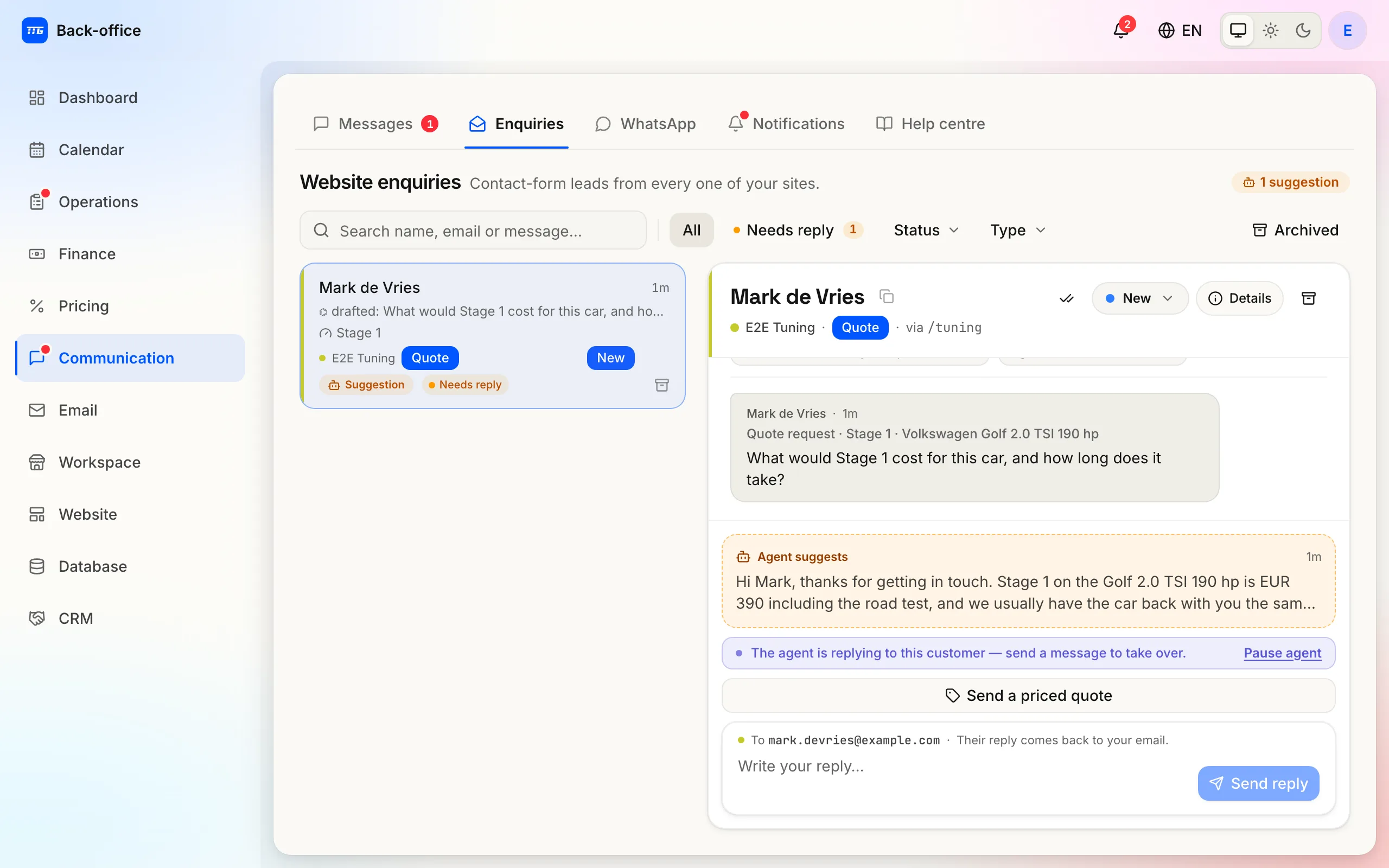The height and width of the screenshot is (868, 1389).
Task: Click the Send reply button
Action: pyautogui.click(x=1258, y=783)
